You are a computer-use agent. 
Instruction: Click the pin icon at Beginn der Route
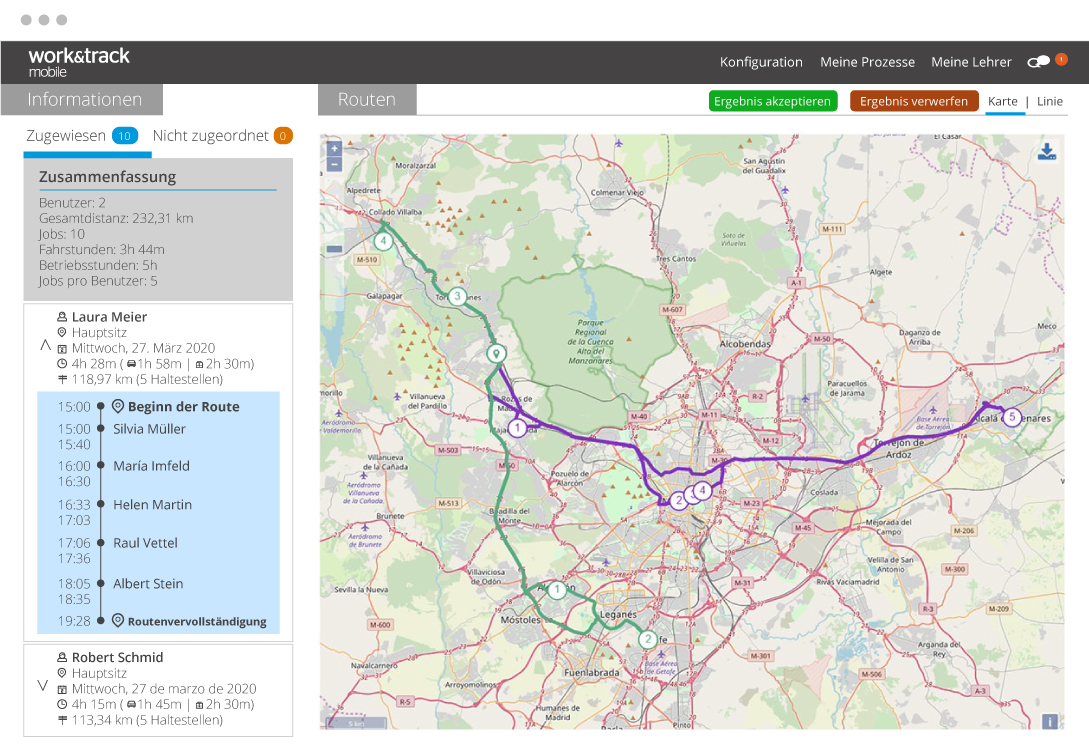(118, 406)
